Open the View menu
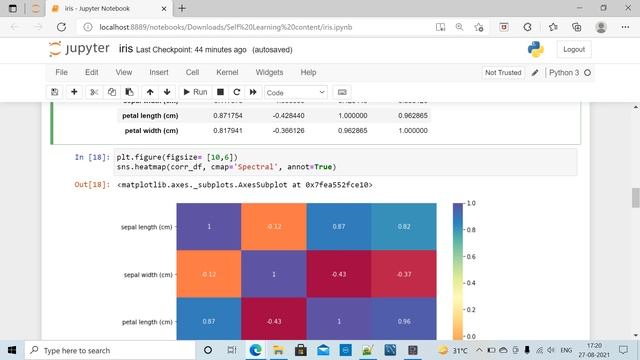Image resolution: width=640 pixels, height=360 pixels. pos(124,72)
